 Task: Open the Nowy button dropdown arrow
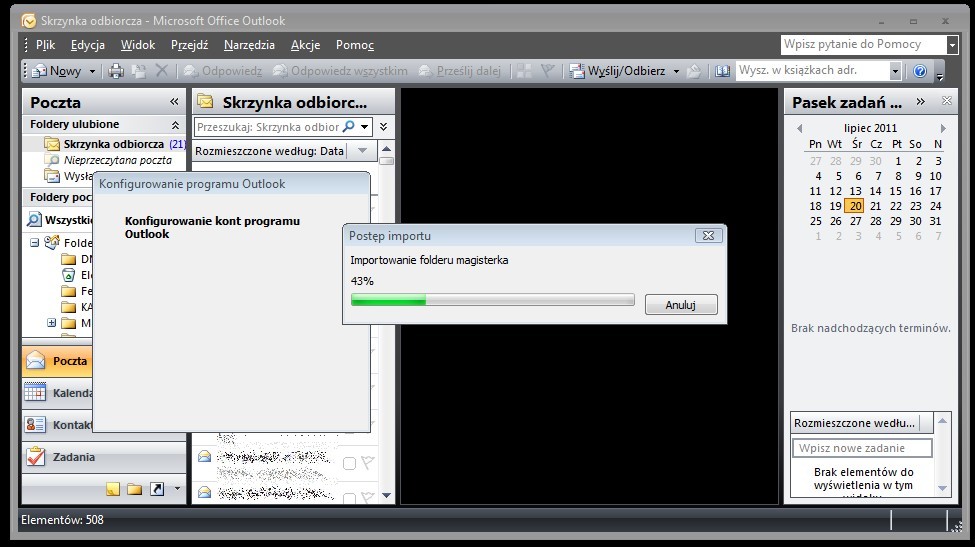93,71
